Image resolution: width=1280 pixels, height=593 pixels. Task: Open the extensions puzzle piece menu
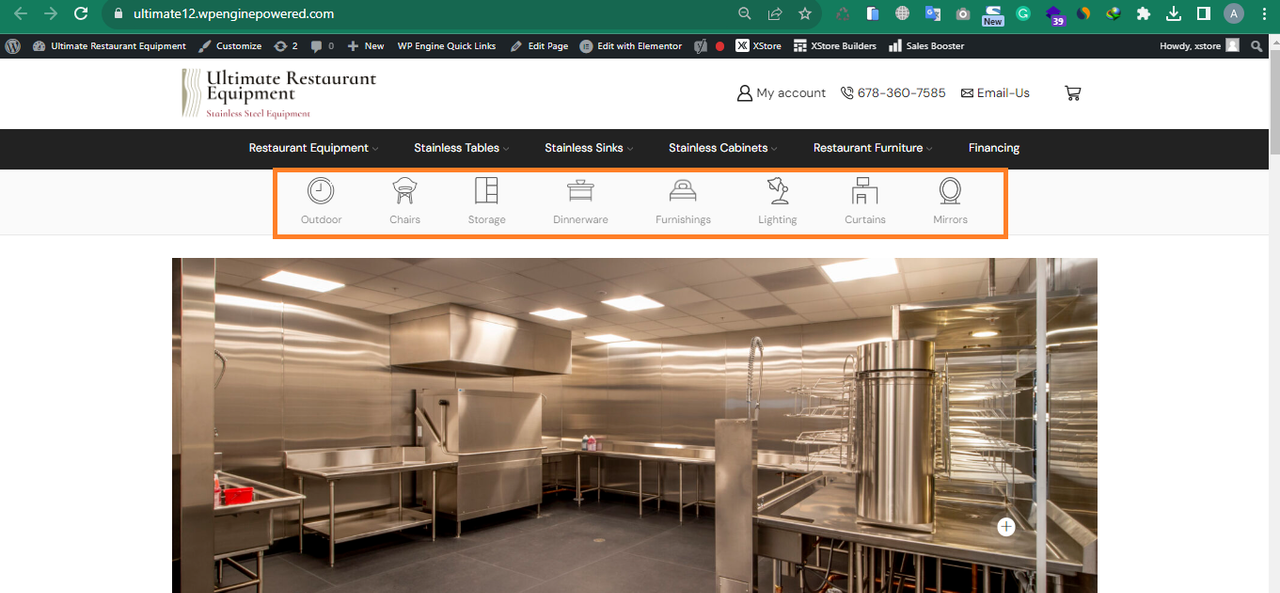1144,14
